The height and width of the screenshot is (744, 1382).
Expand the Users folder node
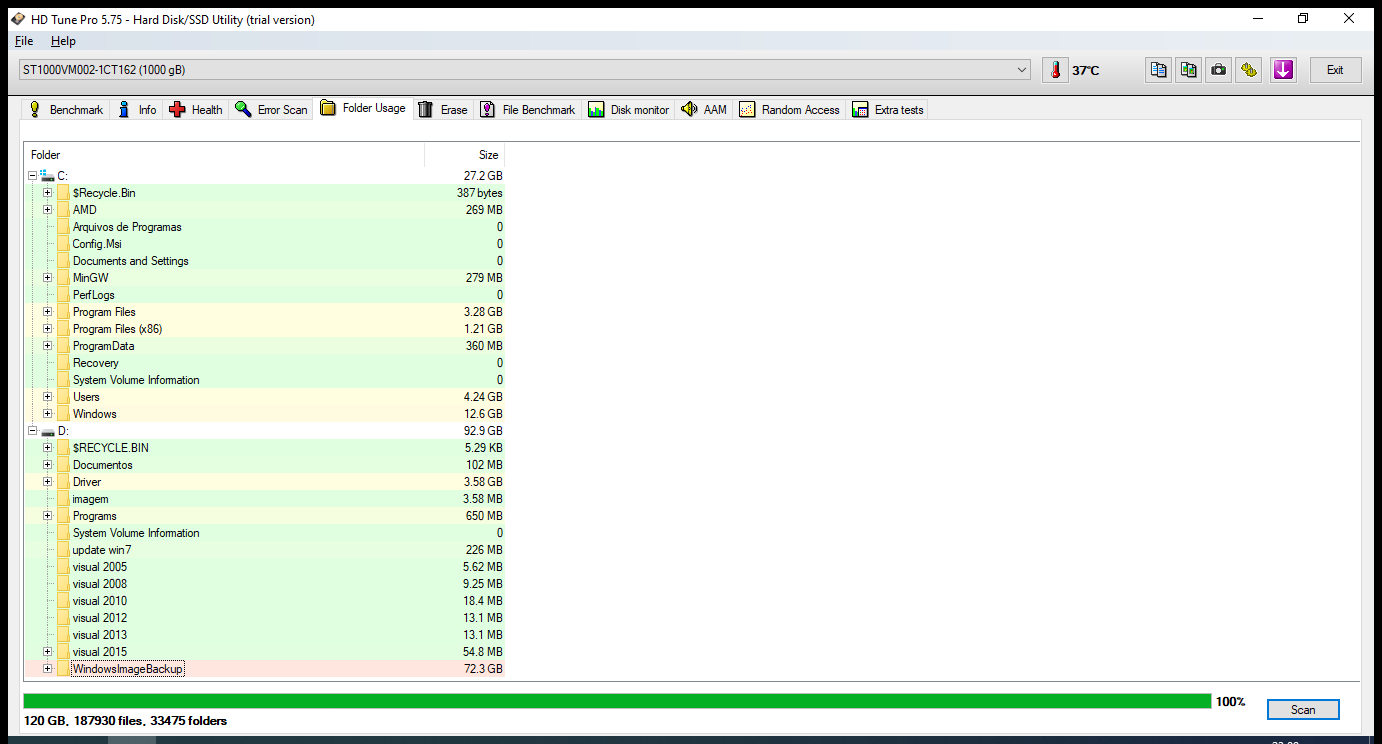tap(47, 397)
